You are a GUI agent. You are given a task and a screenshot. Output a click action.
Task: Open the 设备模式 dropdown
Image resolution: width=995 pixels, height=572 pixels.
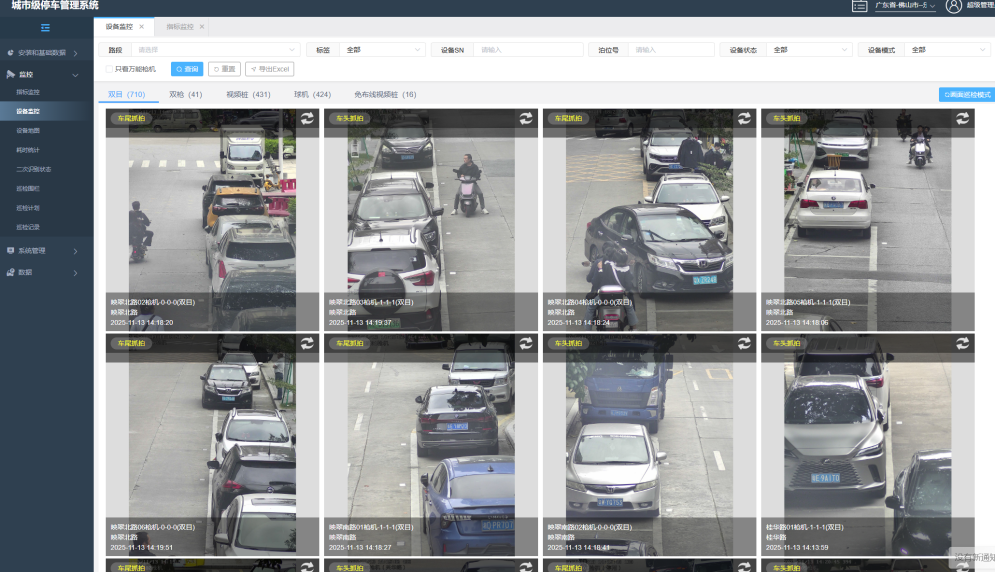946,49
